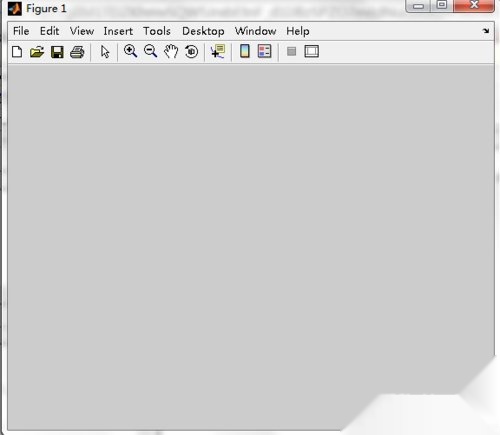Viewport: 500px width, 435px height.
Task: Expand the Tools menu
Action: tap(157, 31)
